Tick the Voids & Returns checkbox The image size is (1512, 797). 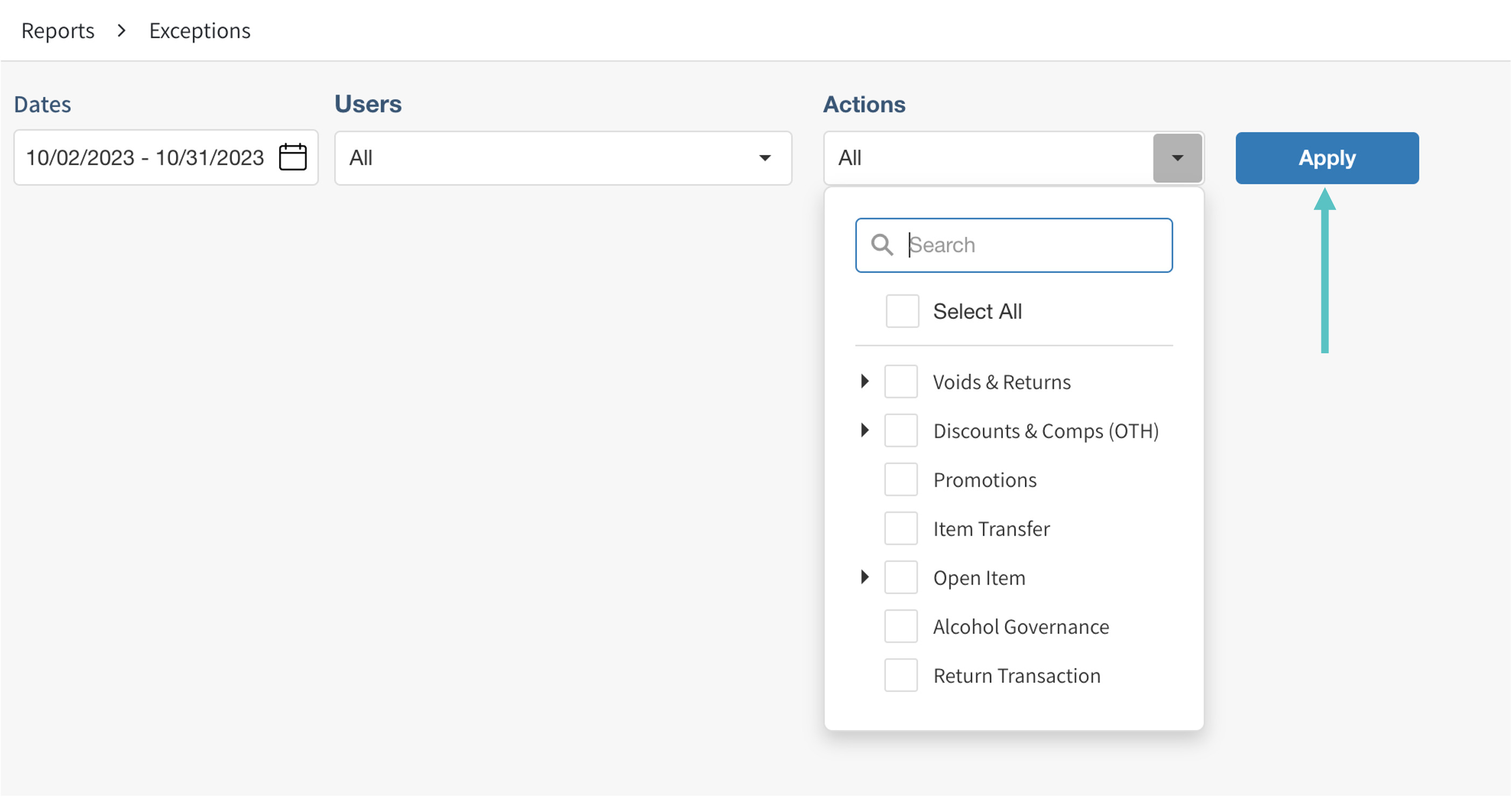click(x=901, y=382)
